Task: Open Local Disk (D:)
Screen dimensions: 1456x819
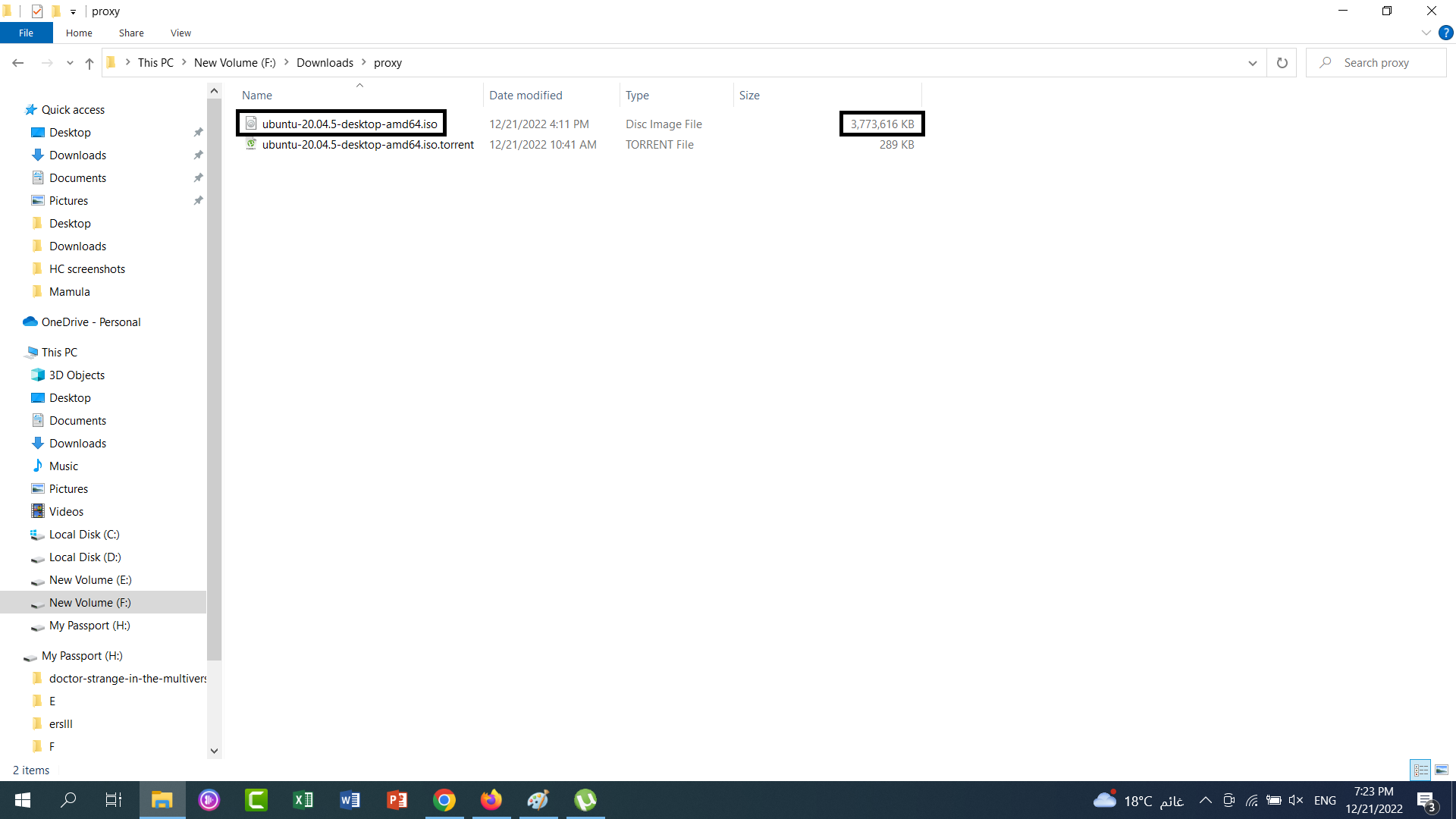Action: 85,557
